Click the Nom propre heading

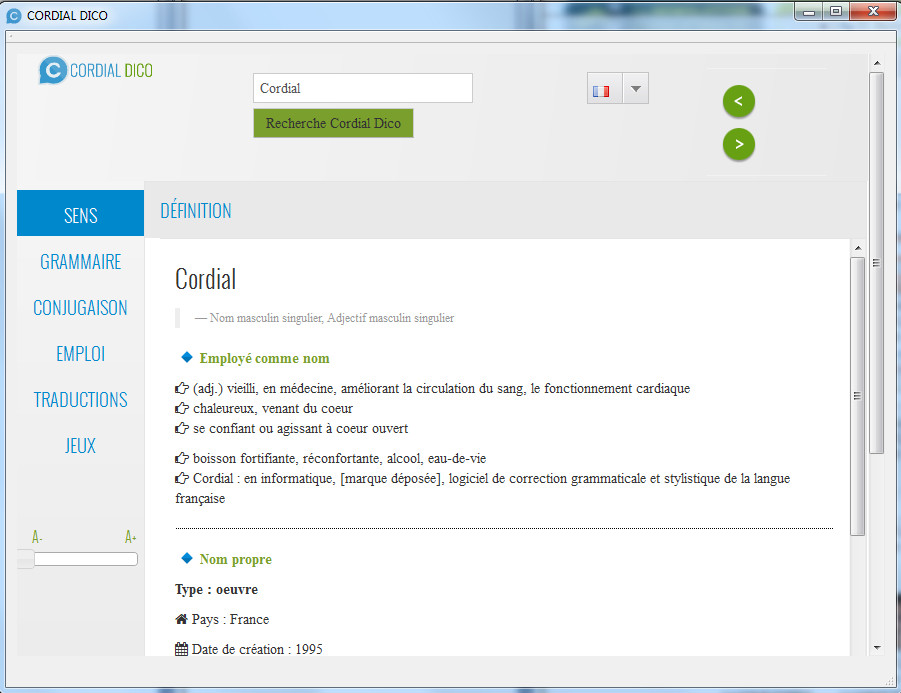pos(236,560)
